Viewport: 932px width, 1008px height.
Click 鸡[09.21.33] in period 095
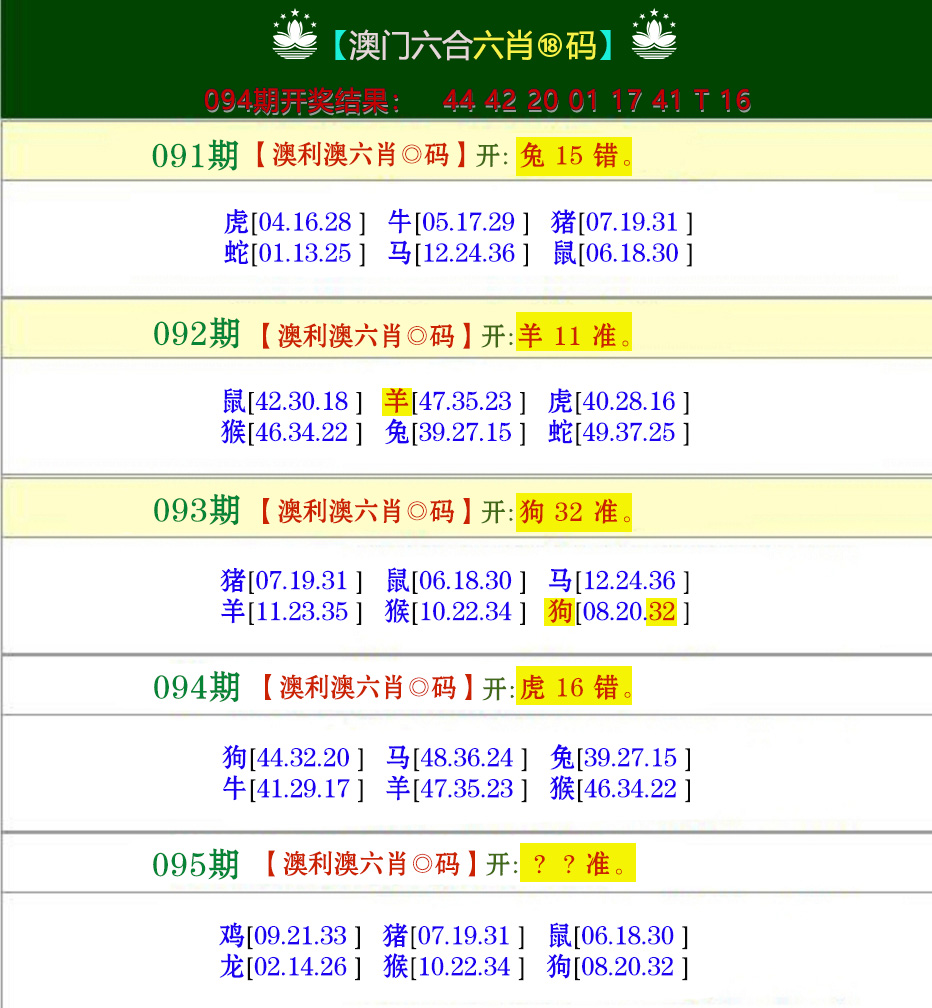click(291, 936)
